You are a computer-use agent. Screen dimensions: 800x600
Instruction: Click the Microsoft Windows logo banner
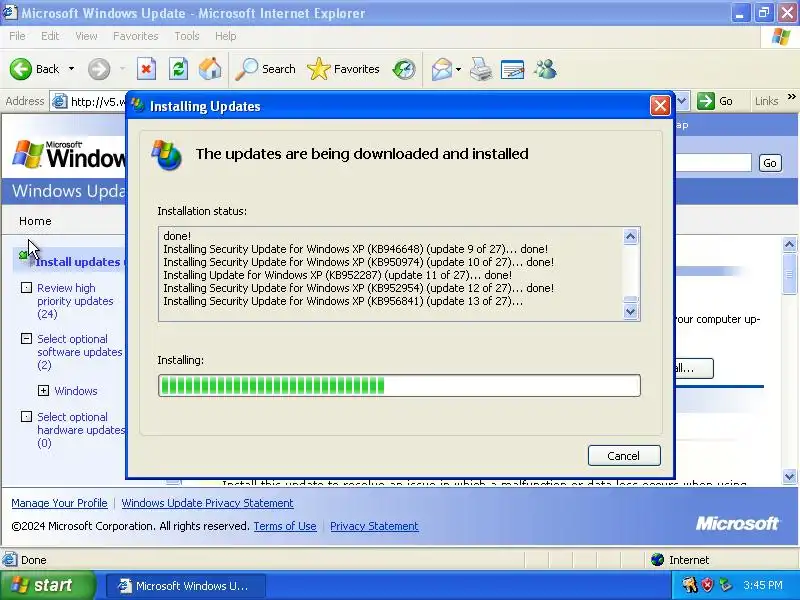pos(68,154)
